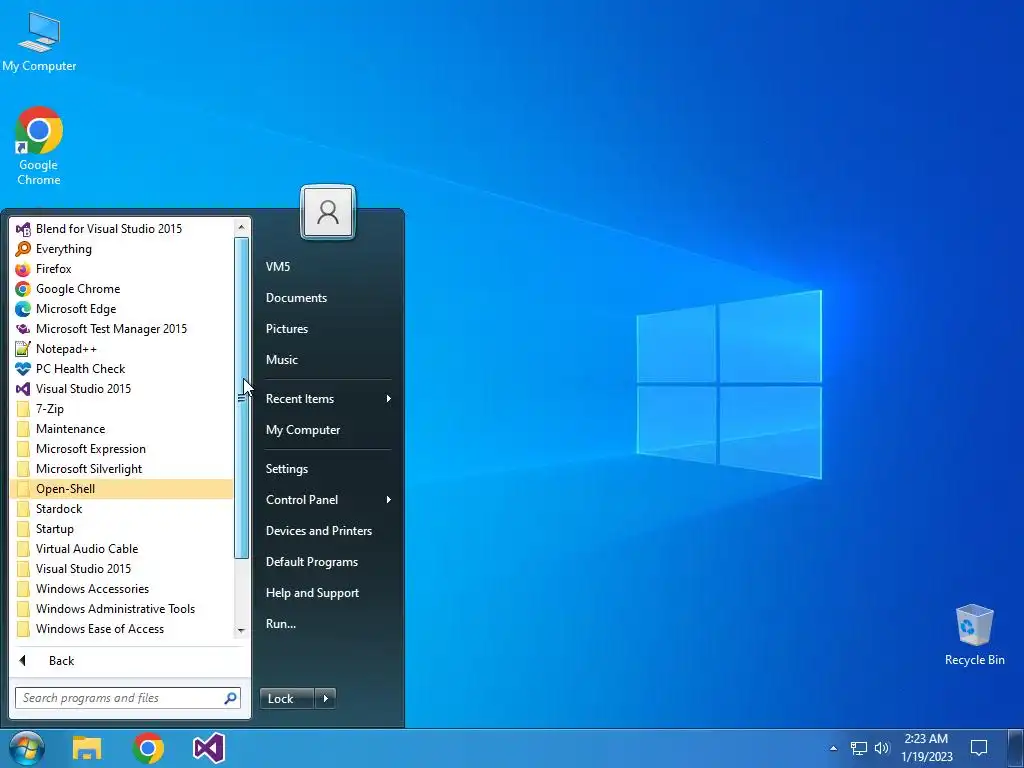
Task: Open Microsoft Edge from the menu
Action: 121,309
